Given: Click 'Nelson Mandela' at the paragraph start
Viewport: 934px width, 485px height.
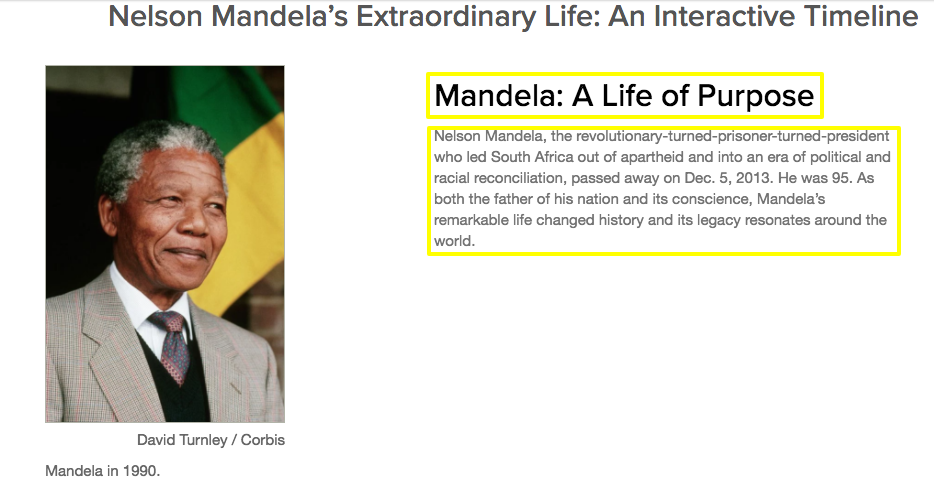Looking at the screenshot, I should click(x=488, y=136).
